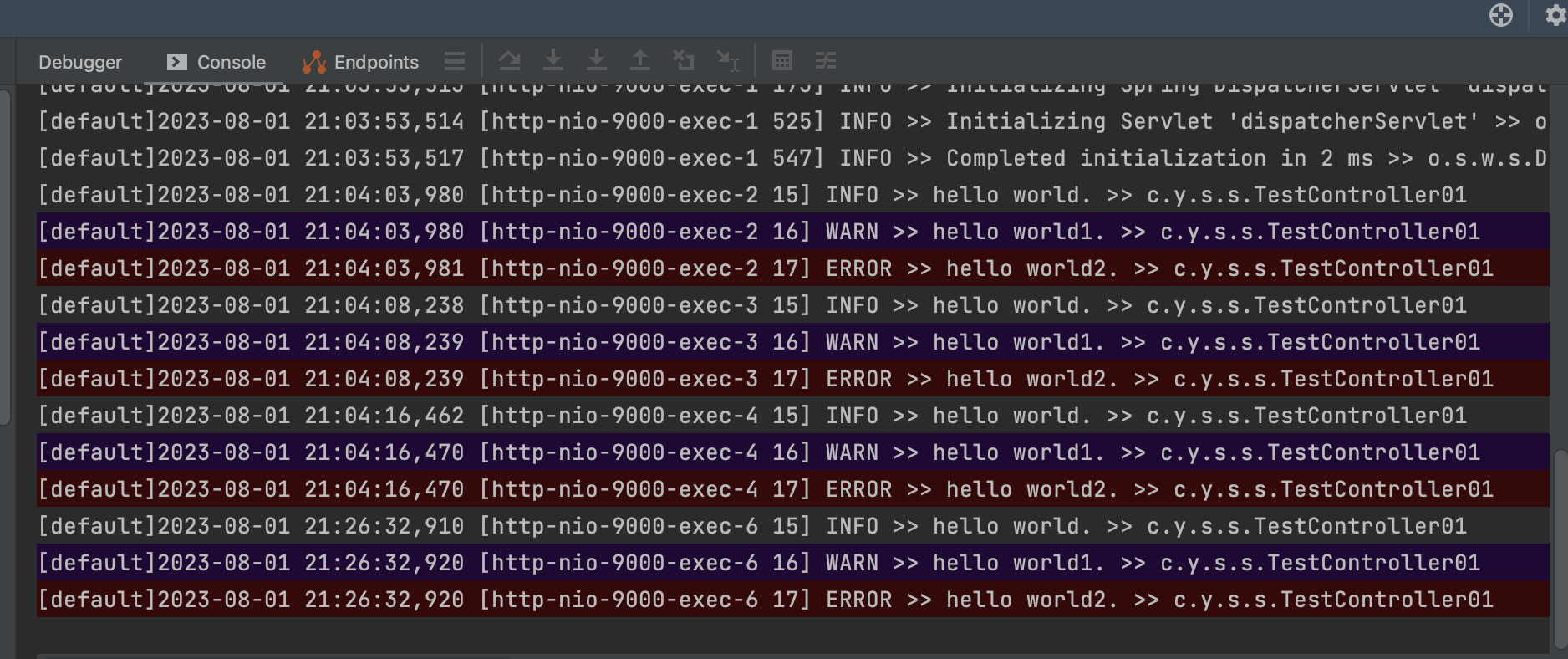Select the 'Completed initialization in 2 ms' line
Viewport: 1568px width, 659px height.
792,158
